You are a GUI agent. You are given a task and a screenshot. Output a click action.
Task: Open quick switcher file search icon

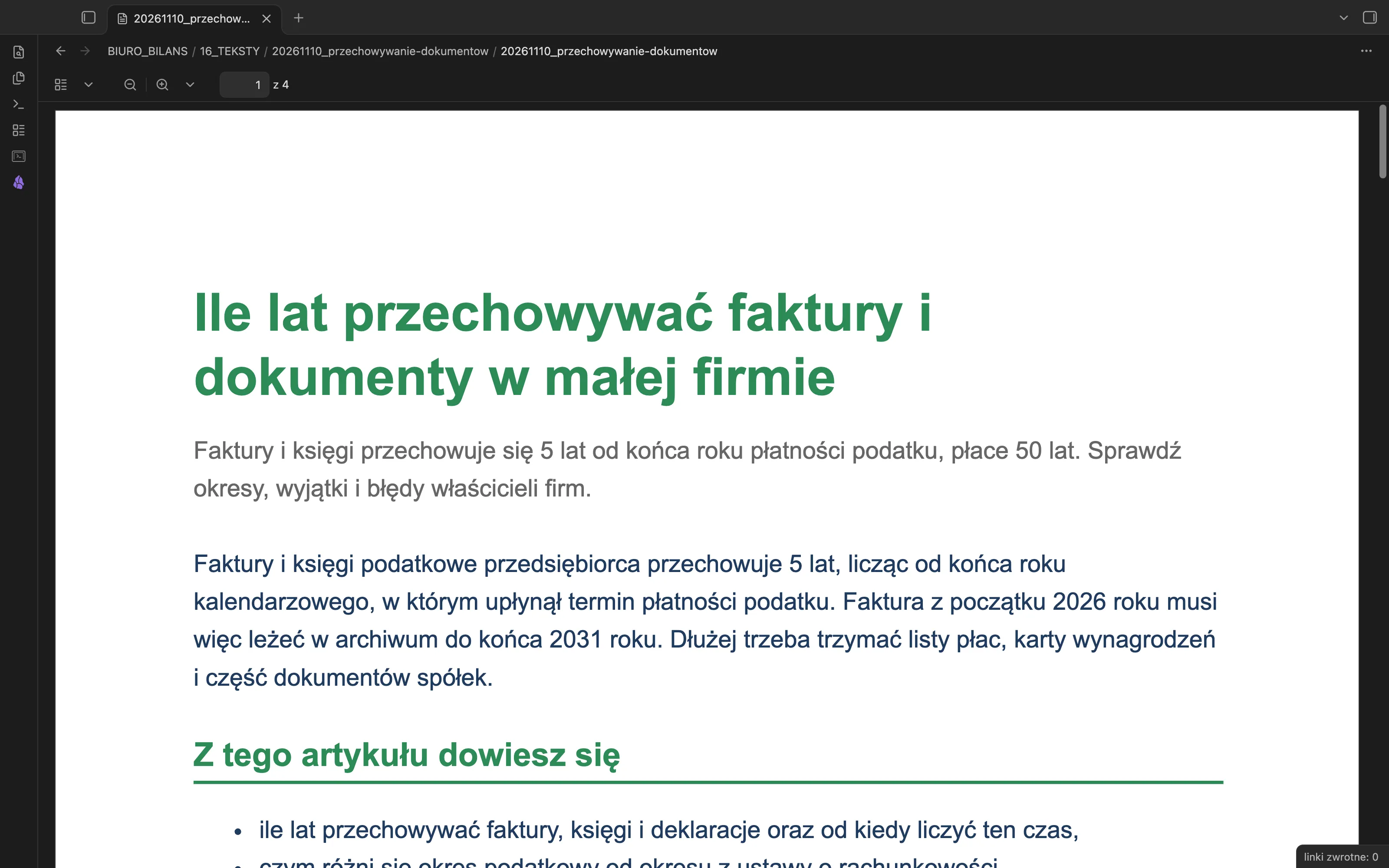(x=18, y=52)
